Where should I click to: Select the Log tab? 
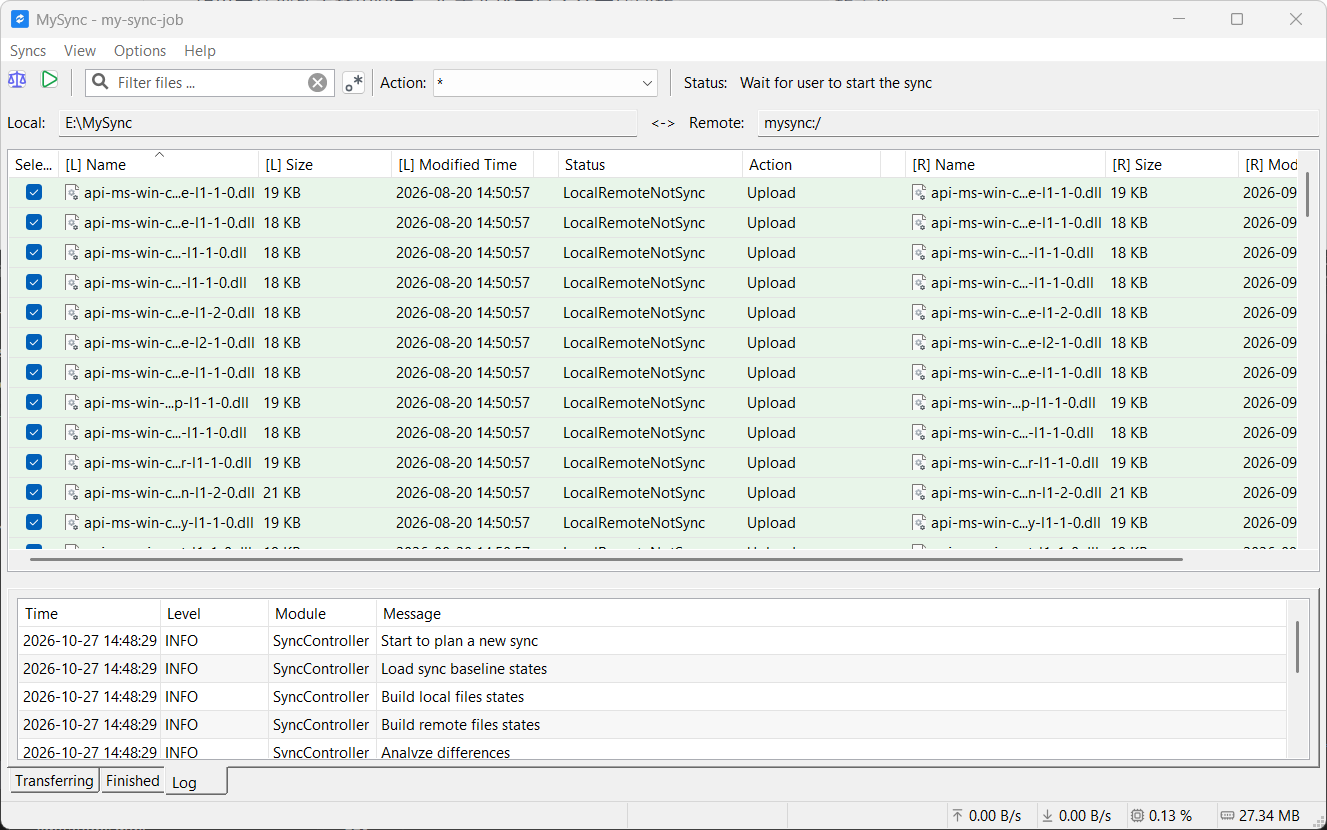[x=196, y=782]
